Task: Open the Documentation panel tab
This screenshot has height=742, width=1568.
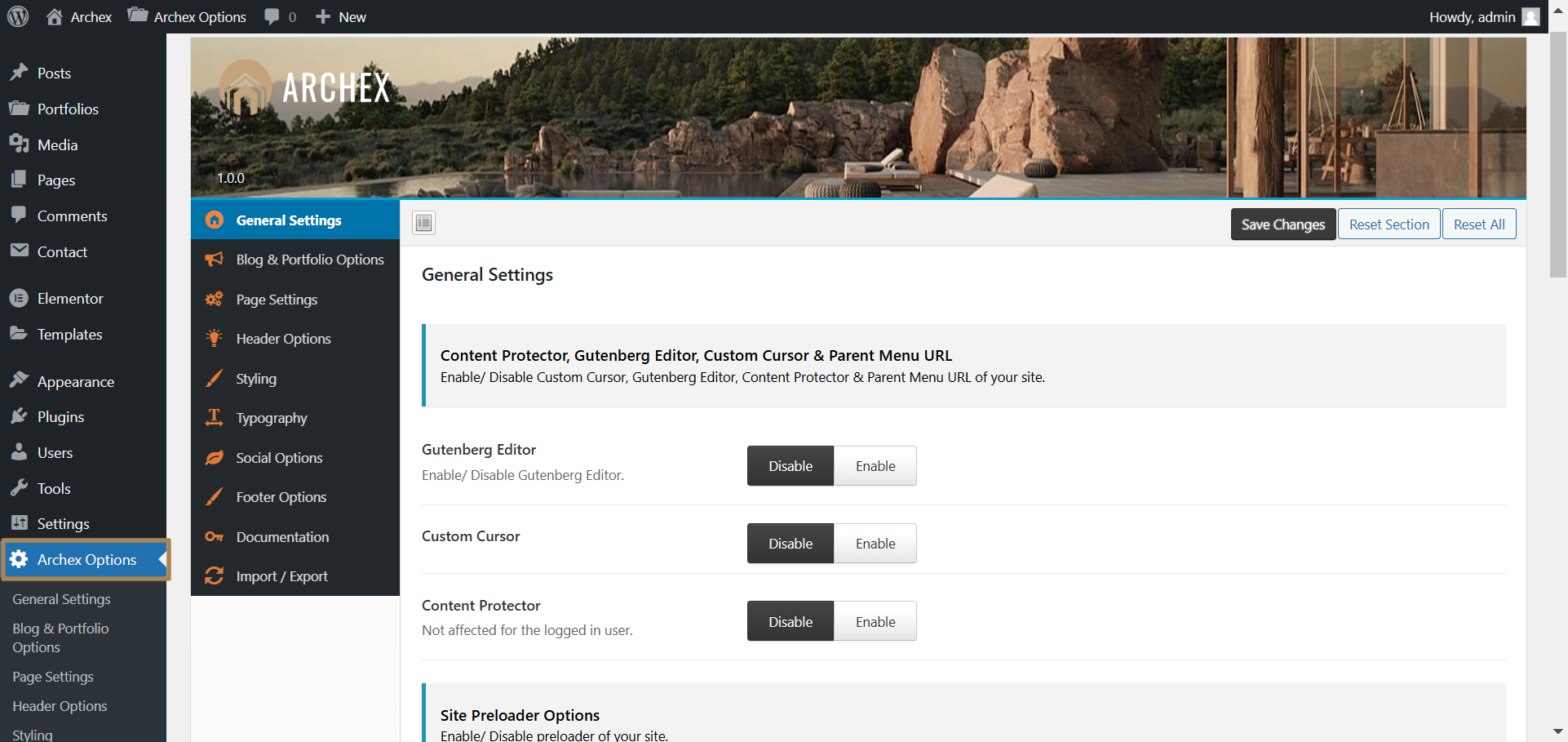Action: 295,537
